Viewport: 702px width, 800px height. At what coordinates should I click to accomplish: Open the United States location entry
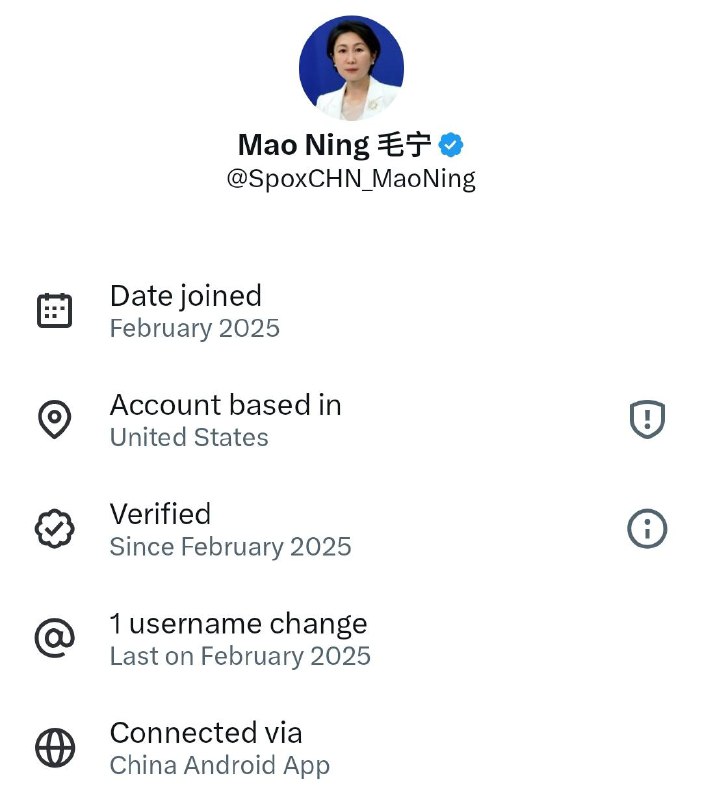click(x=188, y=437)
